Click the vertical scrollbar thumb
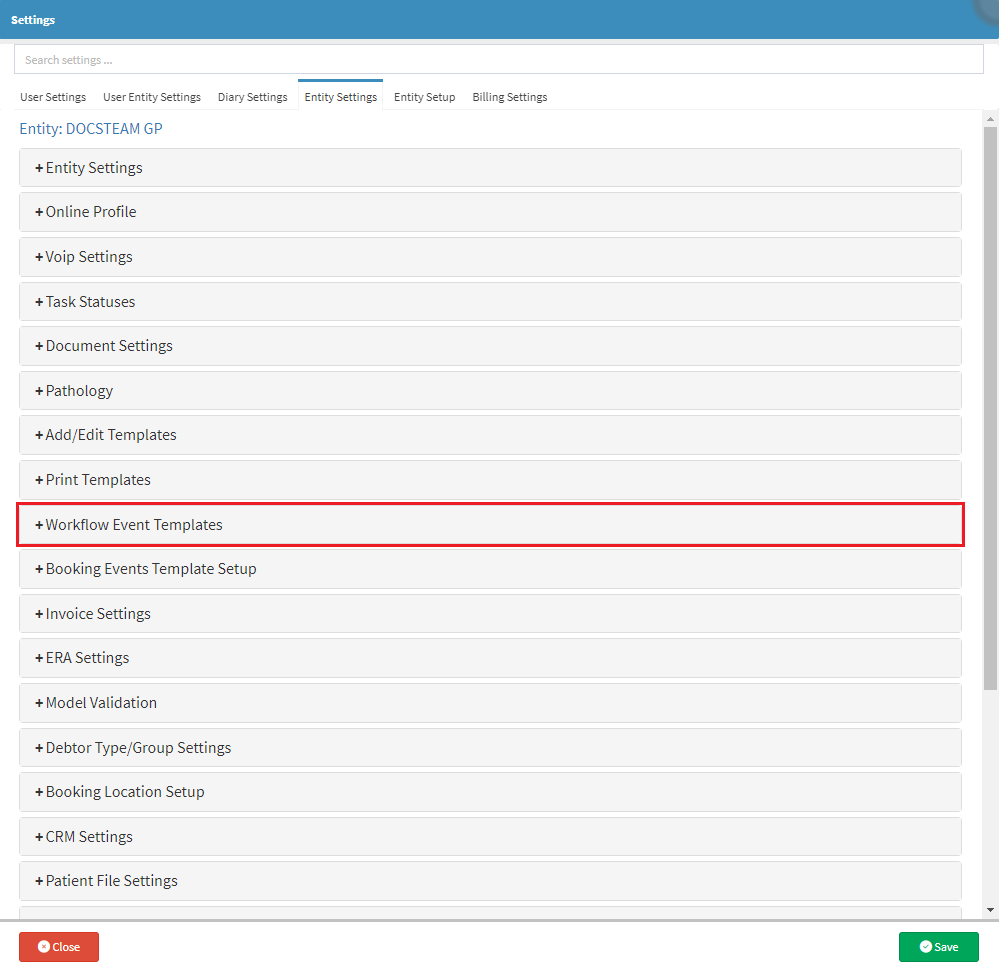 coord(990,408)
